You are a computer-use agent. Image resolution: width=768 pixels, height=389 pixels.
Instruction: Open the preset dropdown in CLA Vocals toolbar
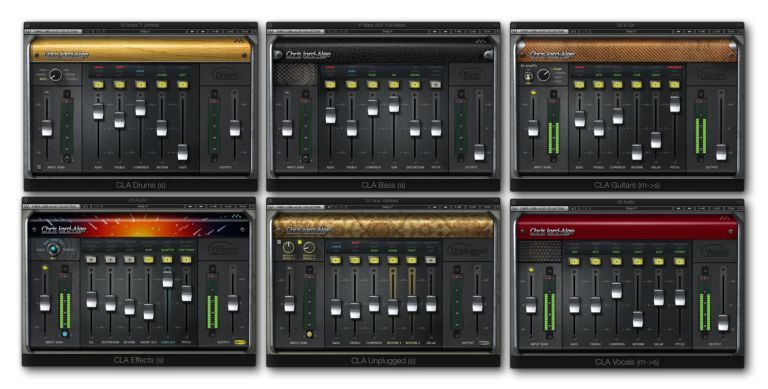[x=630, y=208]
